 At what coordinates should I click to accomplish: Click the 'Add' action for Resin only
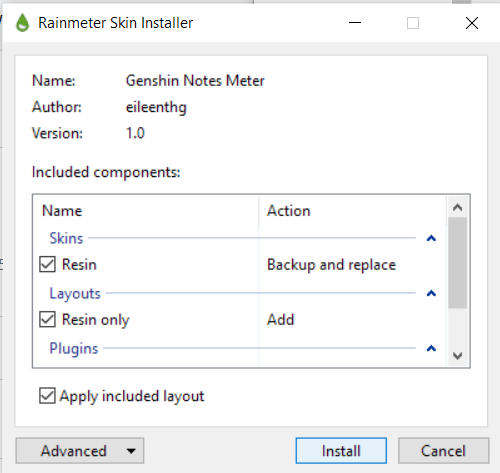pyautogui.click(x=281, y=320)
